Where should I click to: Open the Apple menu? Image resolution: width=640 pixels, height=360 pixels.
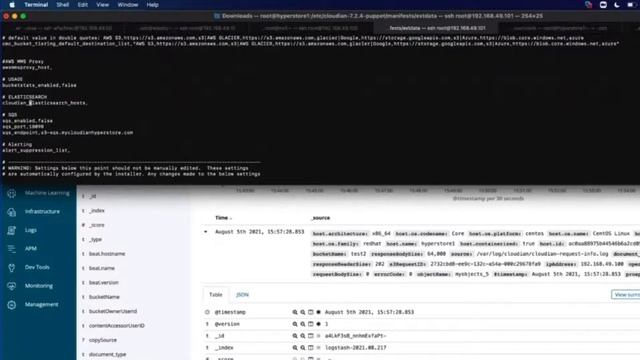12,5
